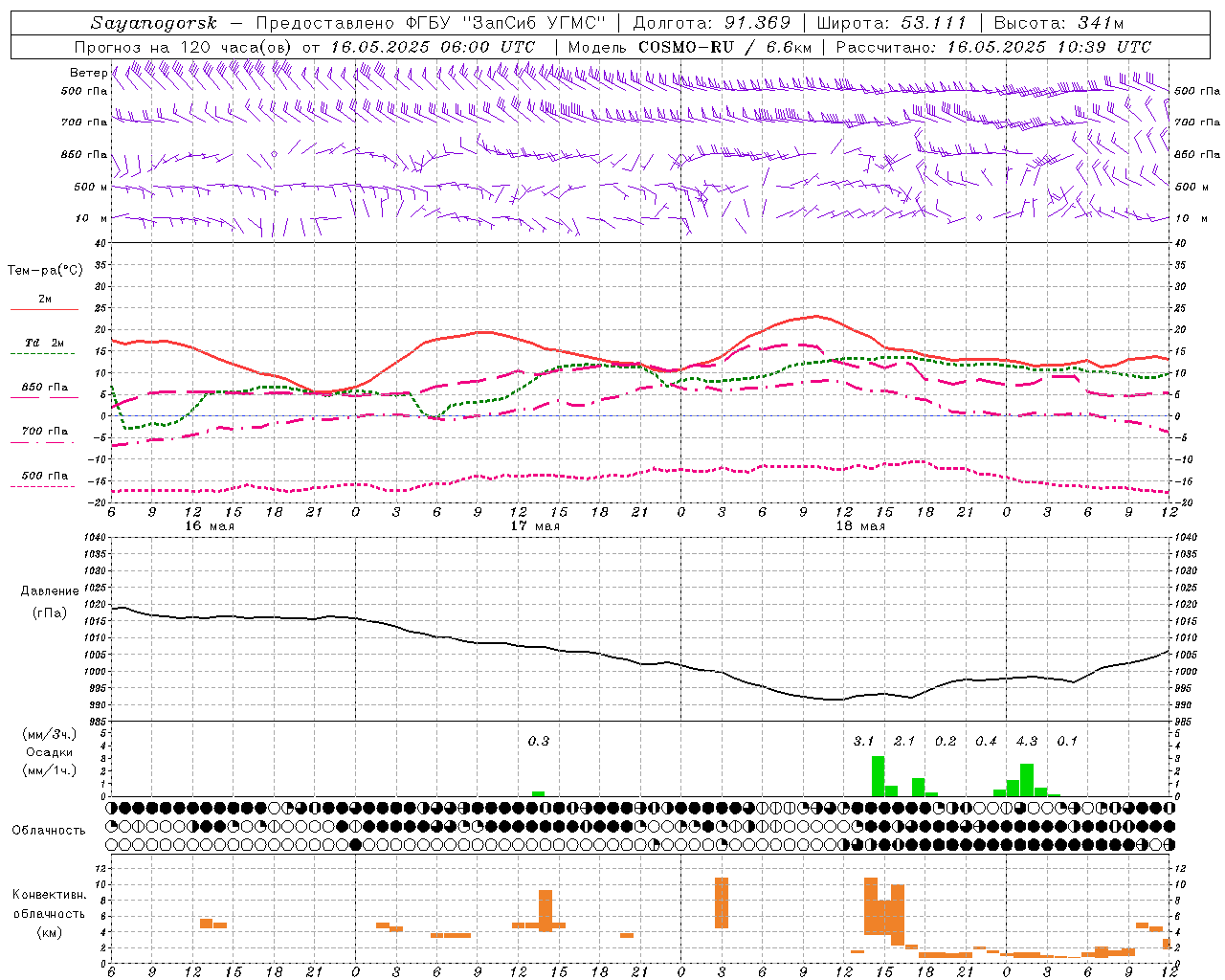Click the '17 мая' date label

tap(535, 526)
